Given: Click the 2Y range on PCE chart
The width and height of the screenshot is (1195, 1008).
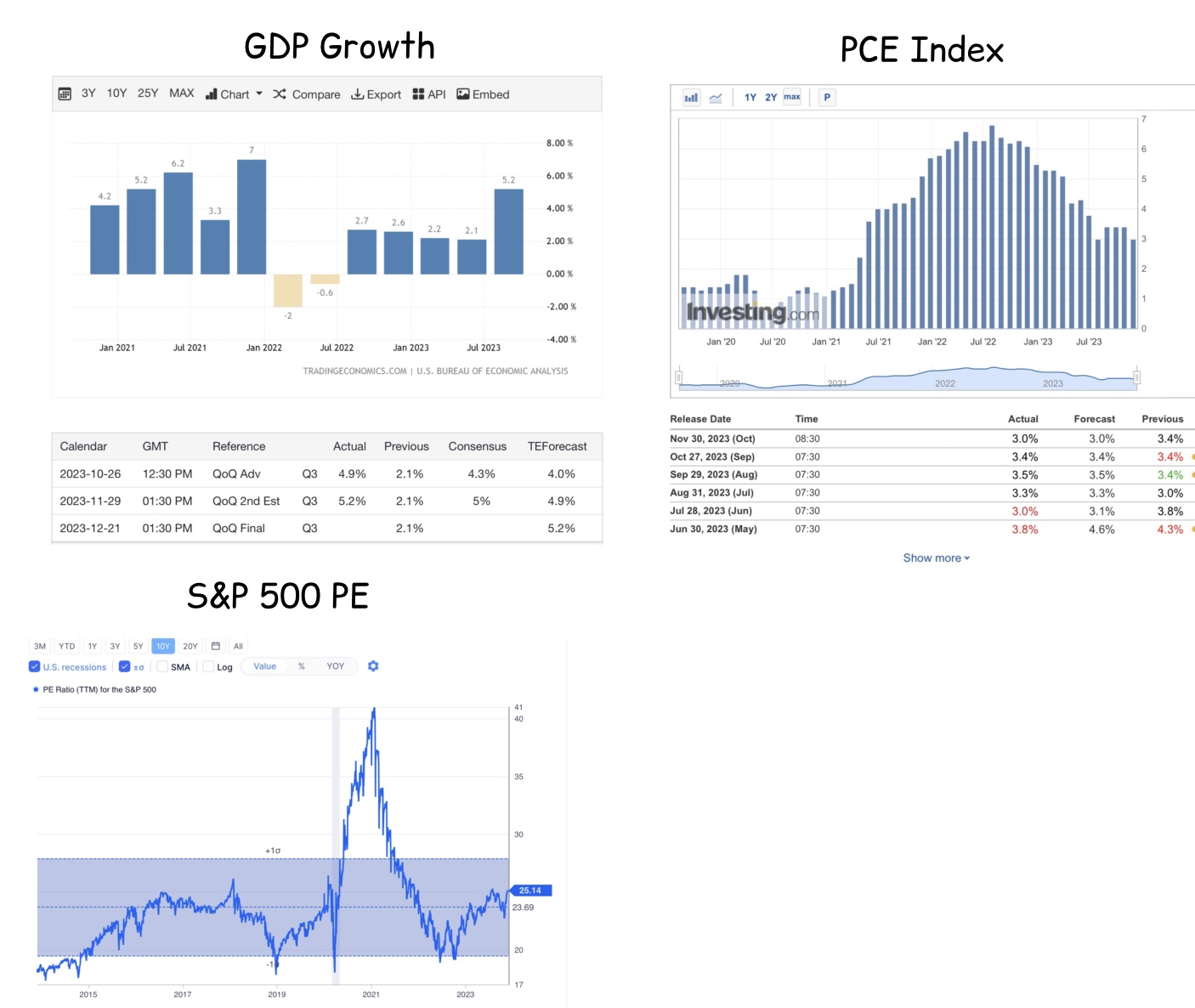Looking at the screenshot, I should coord(771,98).
